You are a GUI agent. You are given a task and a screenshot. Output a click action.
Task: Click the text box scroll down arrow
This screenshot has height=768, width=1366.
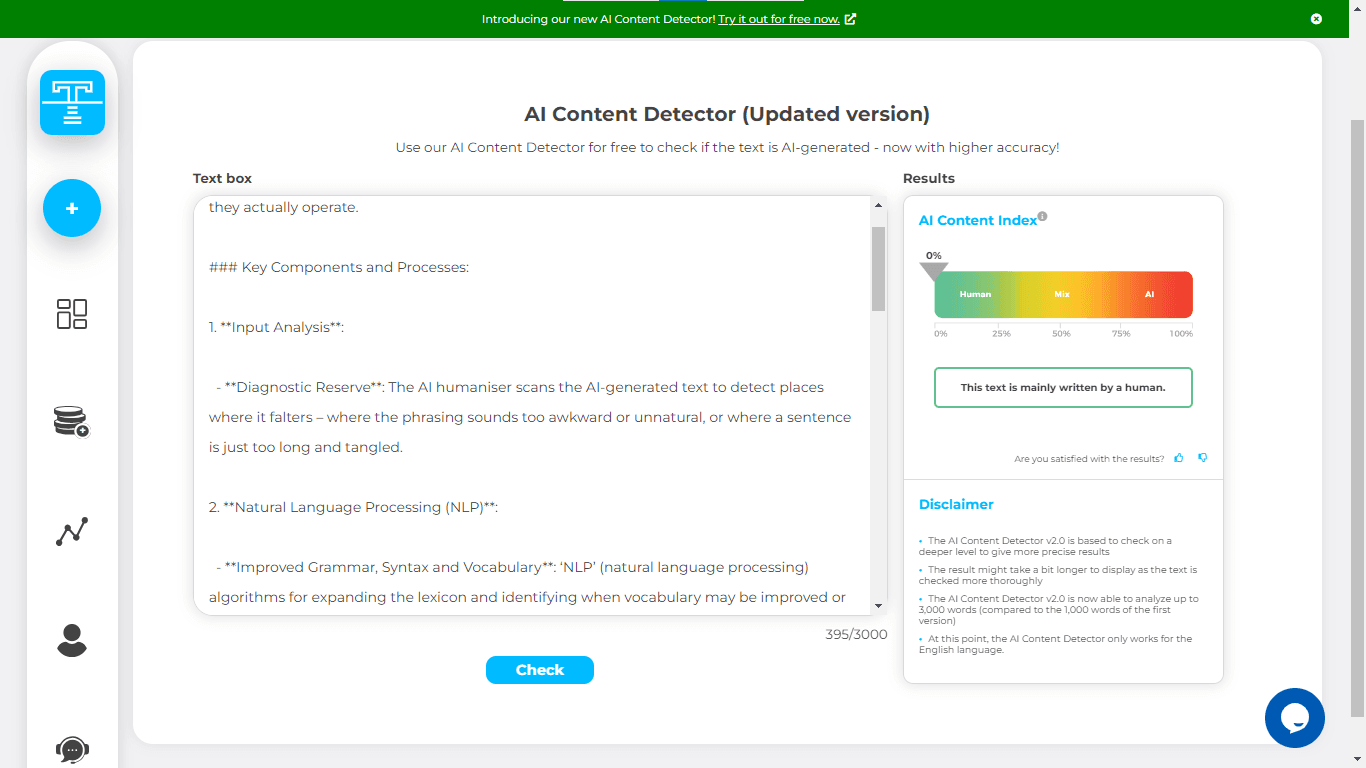point(878,605)
